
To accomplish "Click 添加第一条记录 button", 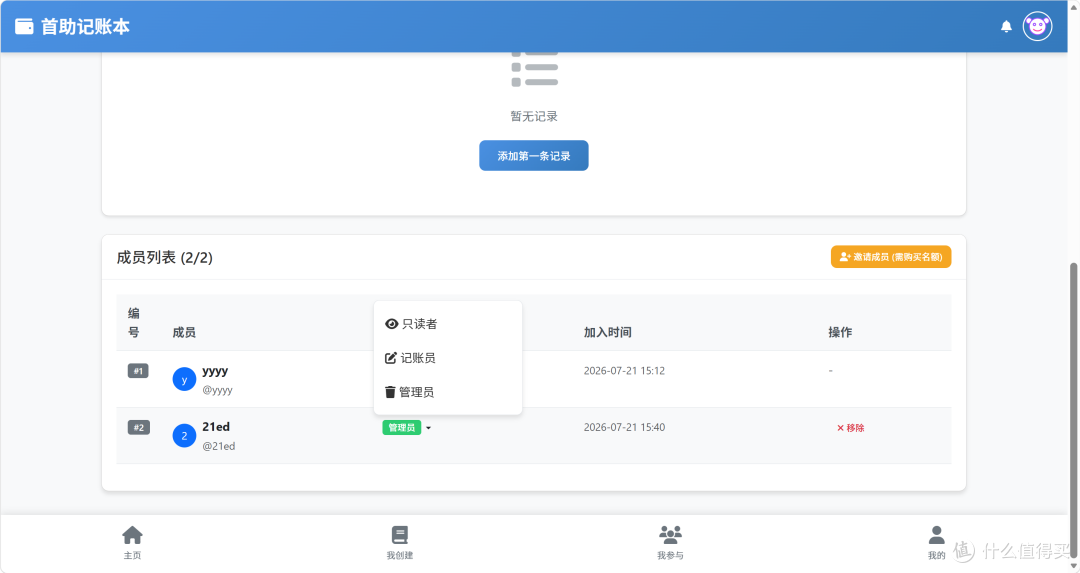I will point(534,156).
